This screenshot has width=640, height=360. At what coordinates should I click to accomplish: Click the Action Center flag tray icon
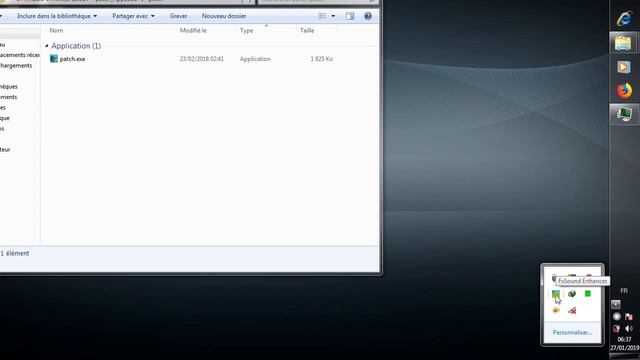click(x=629, y=316)
